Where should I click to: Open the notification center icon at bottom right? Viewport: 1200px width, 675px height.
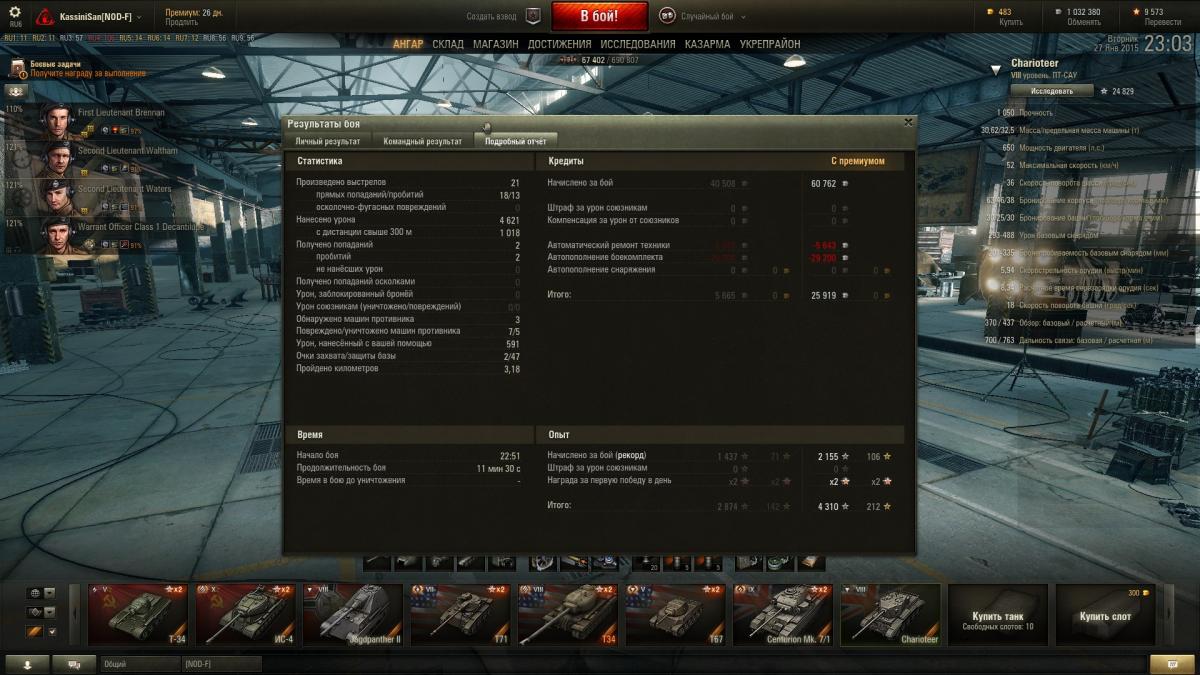click(x=1172, y=664)
